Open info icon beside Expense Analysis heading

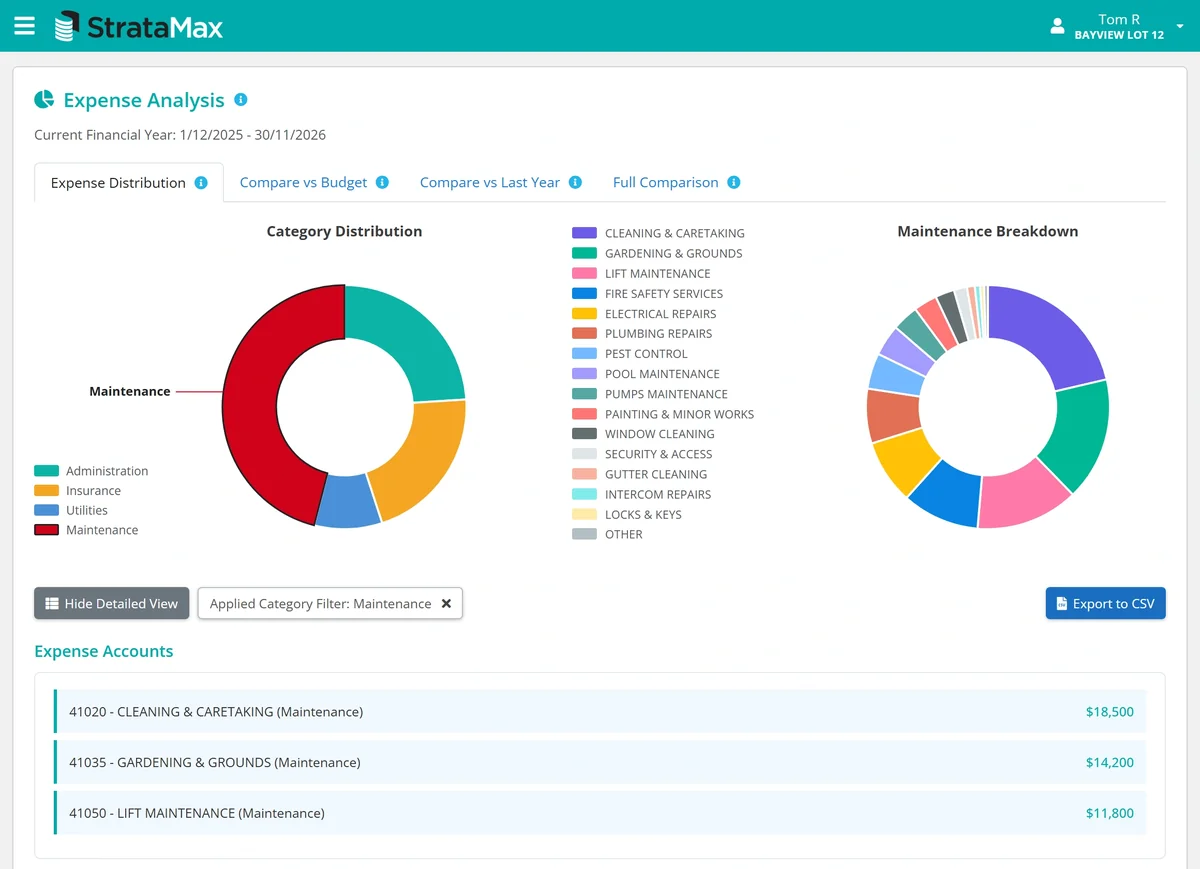click(x=240, y=100)
